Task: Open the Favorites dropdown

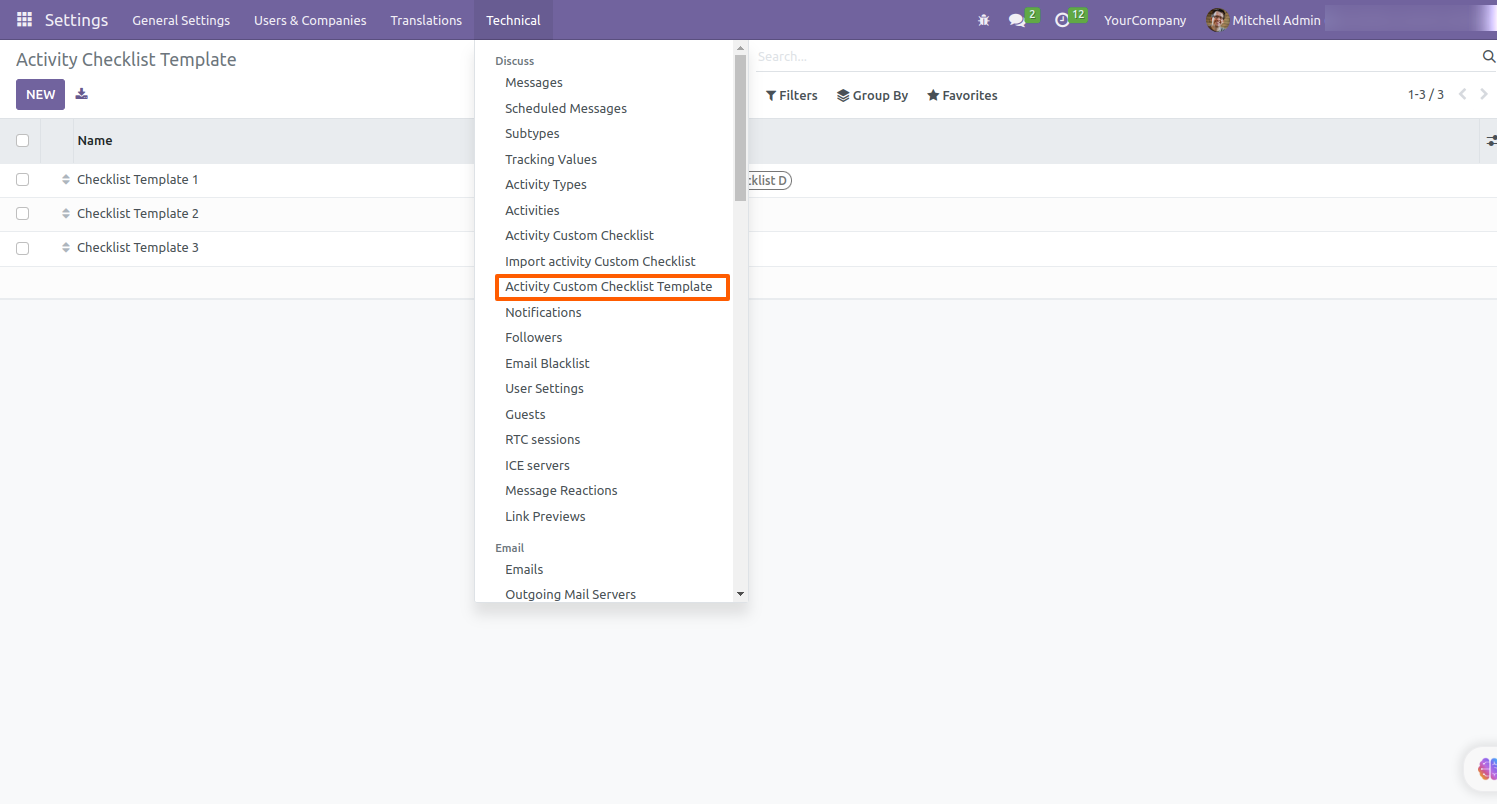Action: [962, 95]
